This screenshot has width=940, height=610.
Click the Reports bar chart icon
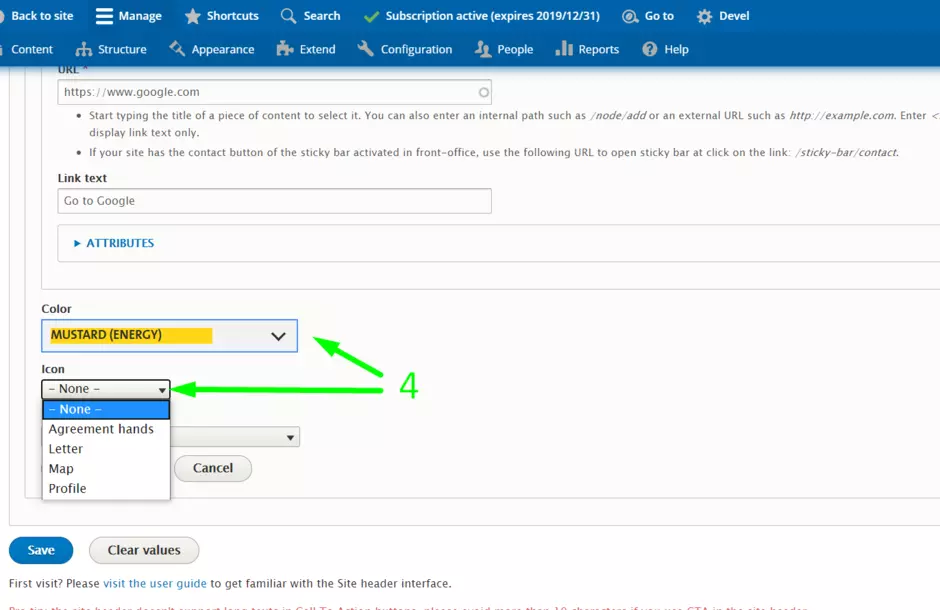click(x=564, y=49)
